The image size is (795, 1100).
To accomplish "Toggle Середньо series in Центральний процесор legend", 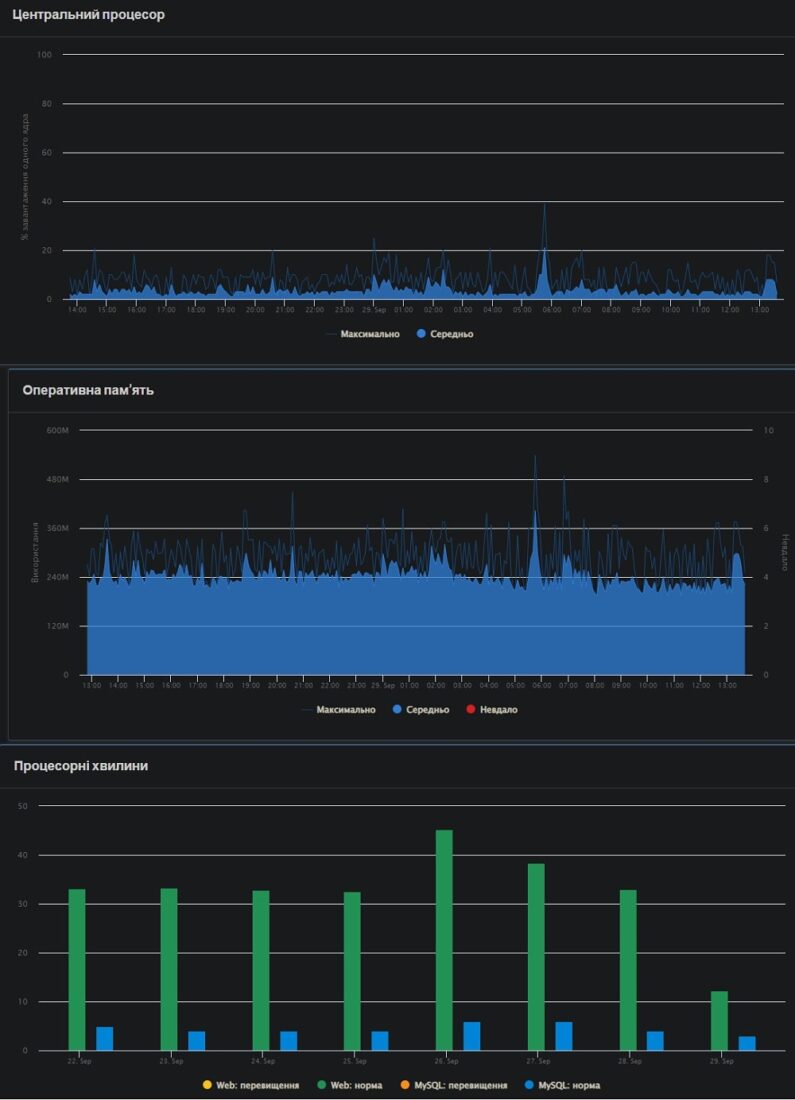I will click(x=446, y=334).
